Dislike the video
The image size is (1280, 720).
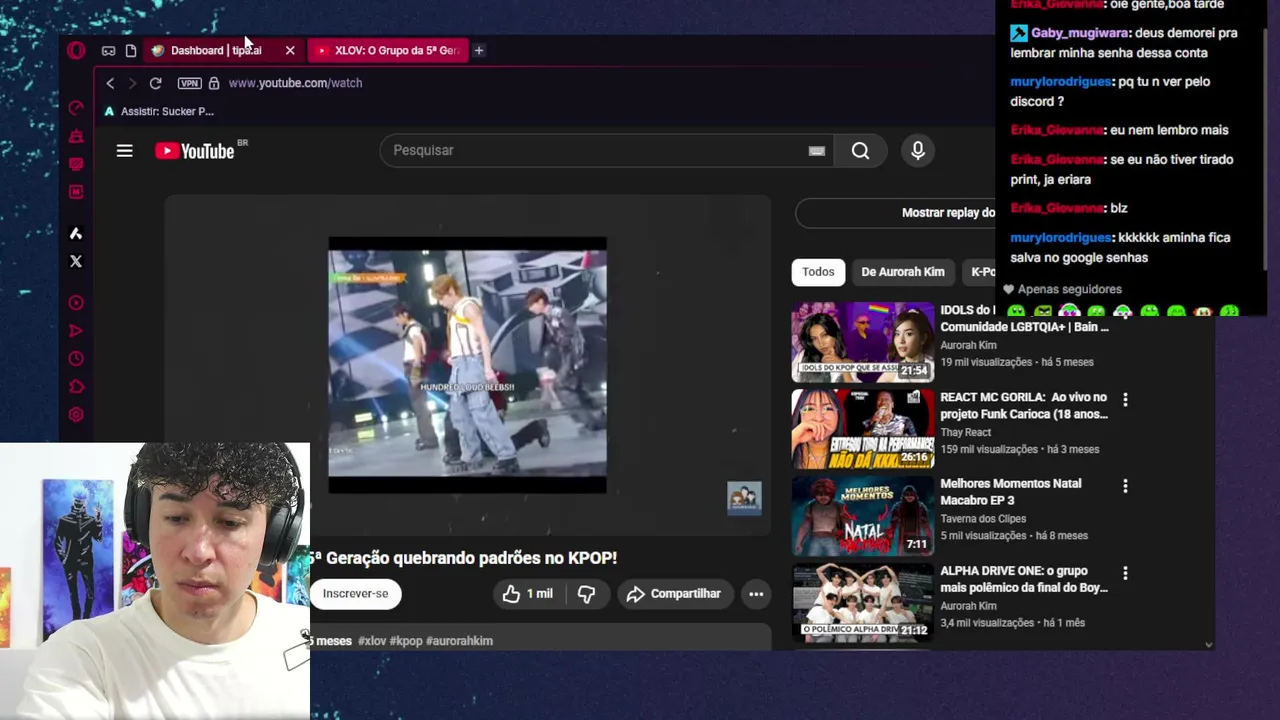586,594
